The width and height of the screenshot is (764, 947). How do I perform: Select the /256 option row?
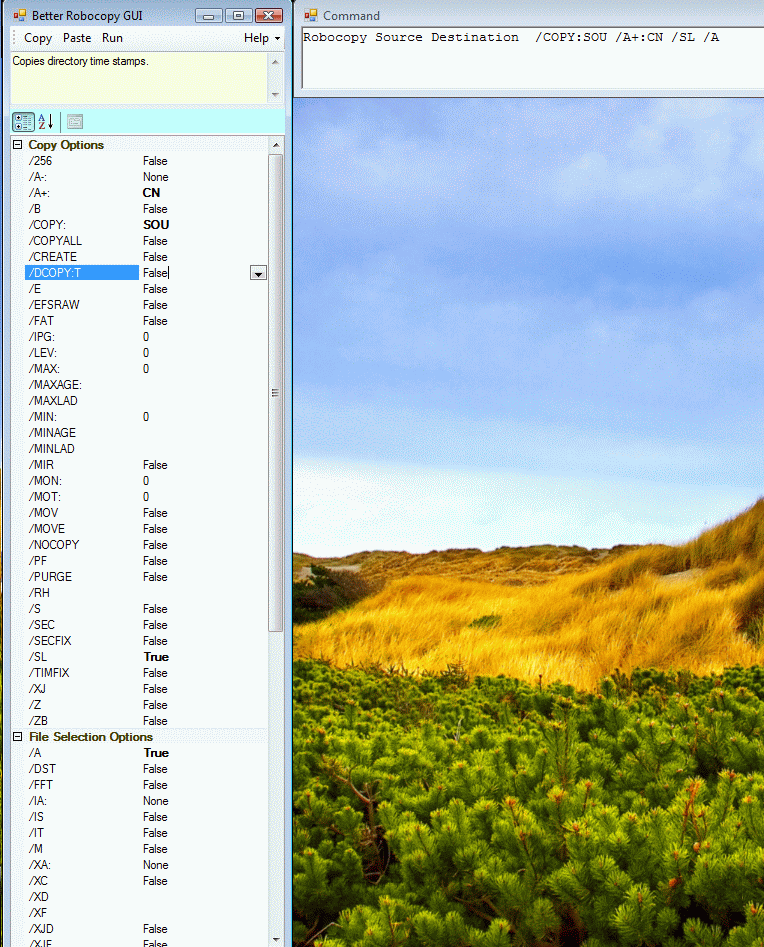147,161
